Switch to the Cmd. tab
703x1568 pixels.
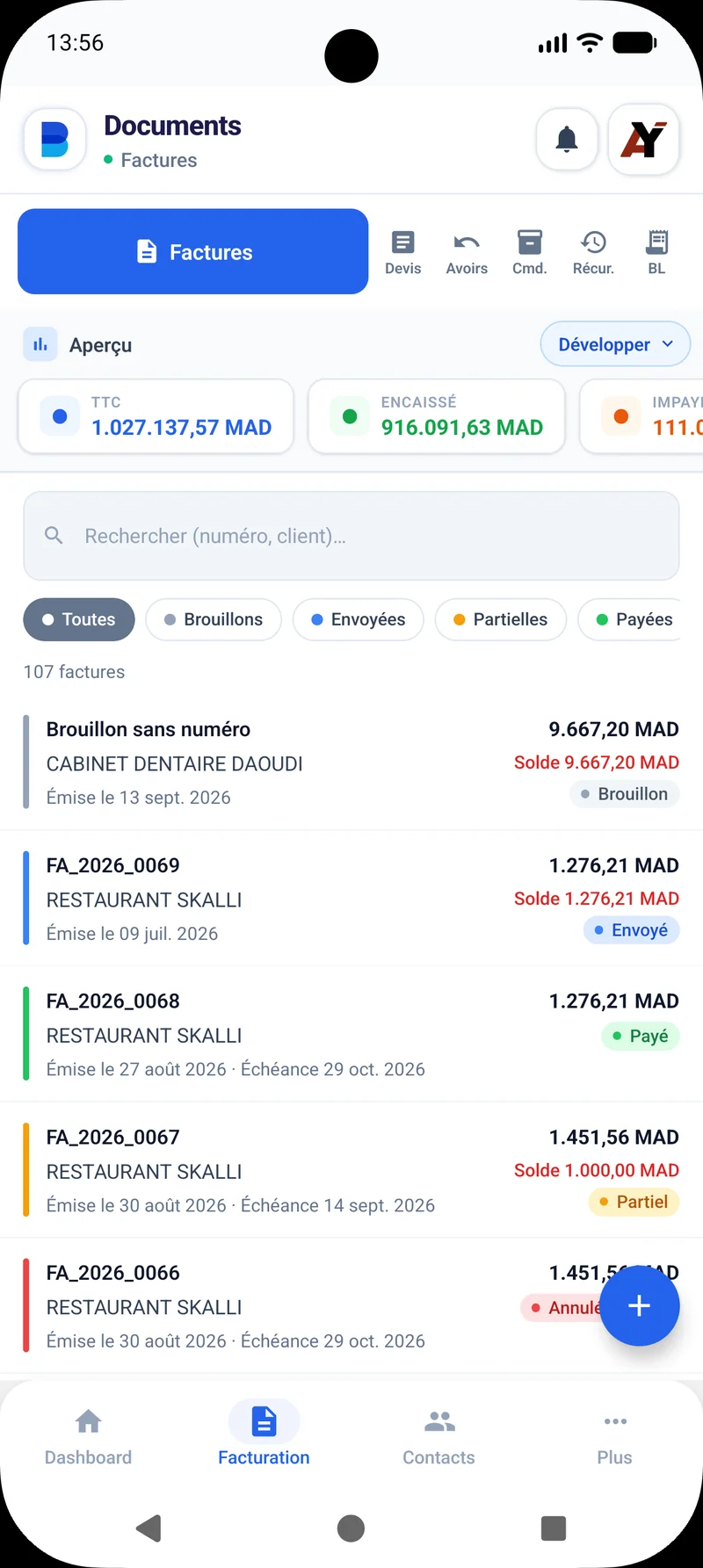click(530, 252)
